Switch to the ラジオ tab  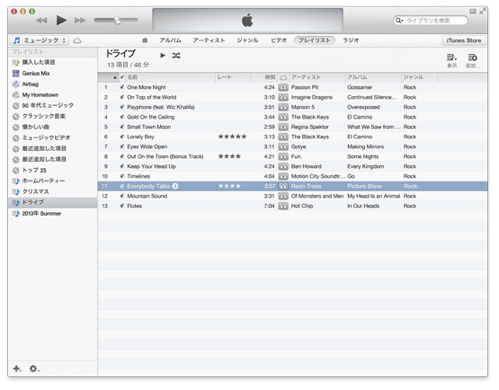[x=351, y=40]
